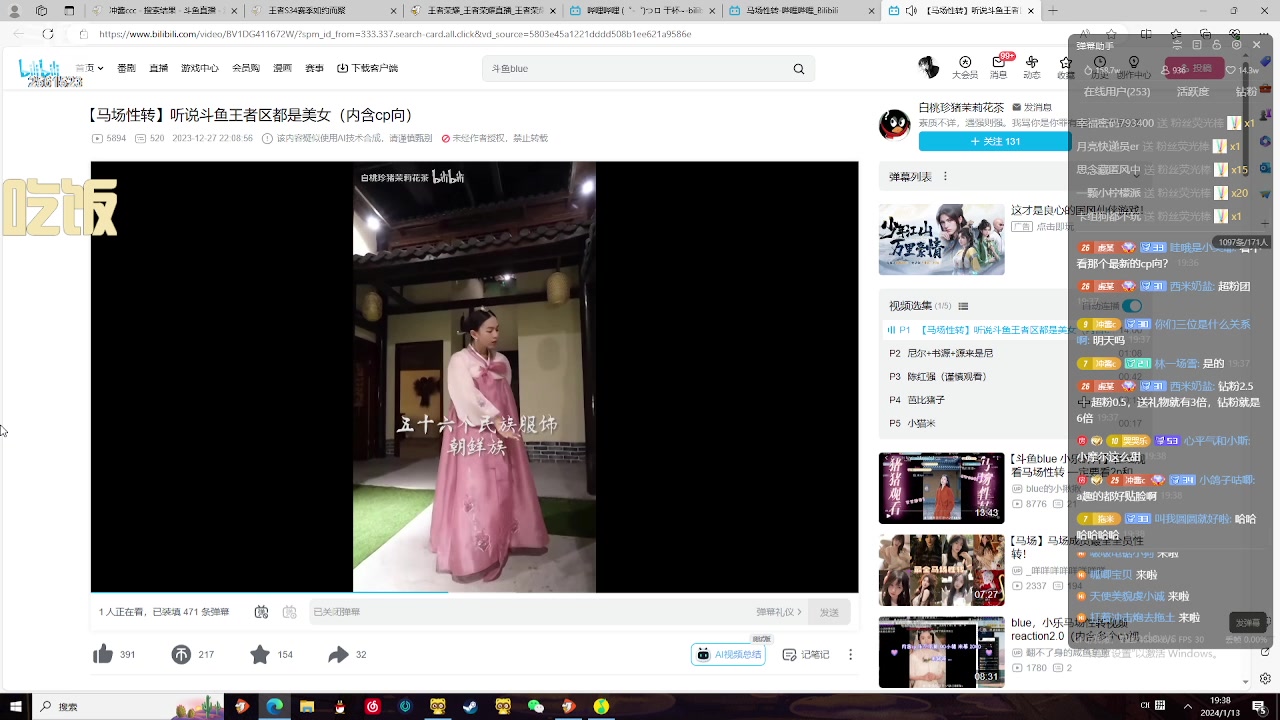The height and width of the screenshot is (720, 1280).
Task: Click the blue +关注 follow button
Action: coord(993,141)
